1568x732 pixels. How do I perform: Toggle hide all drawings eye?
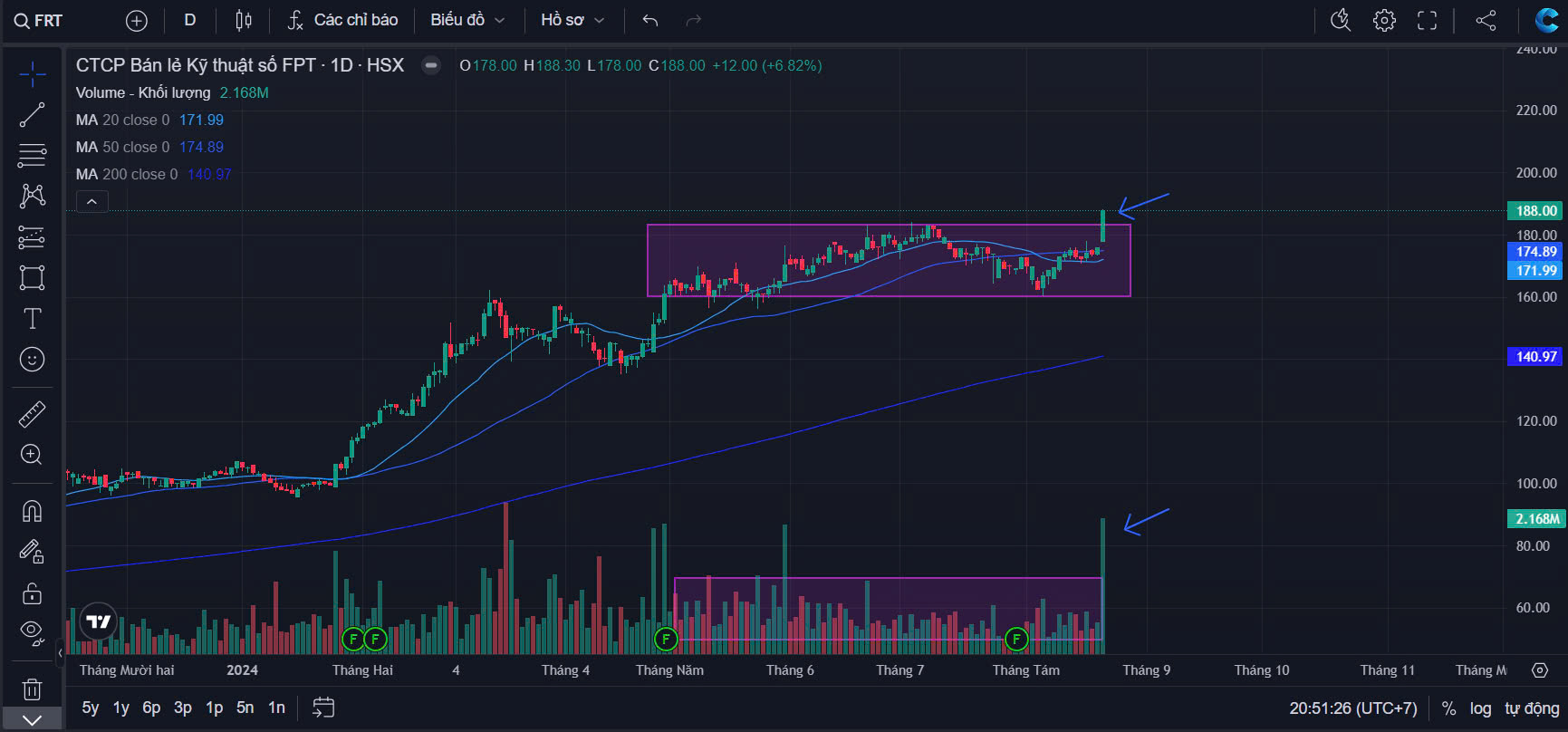(x=32, y=633)
